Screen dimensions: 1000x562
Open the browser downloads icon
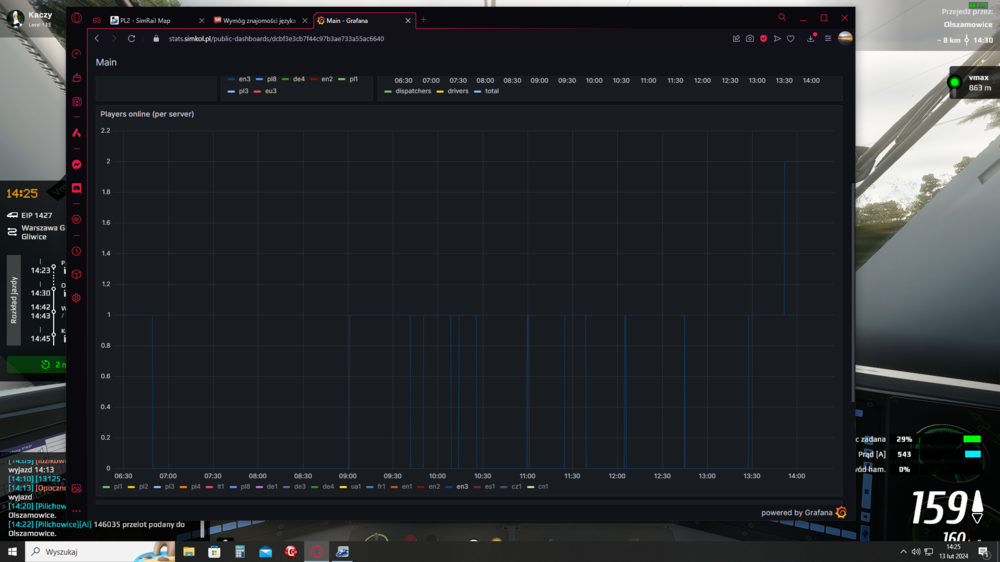[x=811, y=39]
